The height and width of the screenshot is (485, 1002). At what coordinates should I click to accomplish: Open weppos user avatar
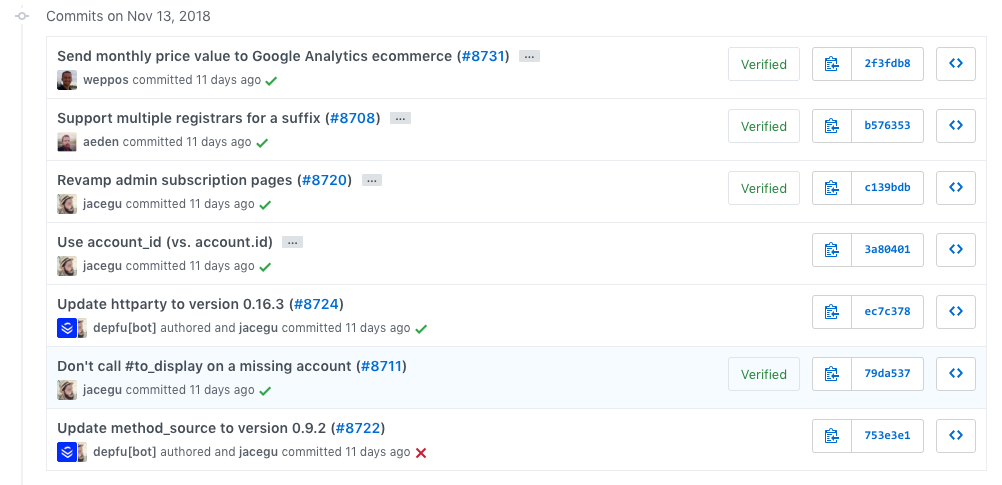point(67,80)
